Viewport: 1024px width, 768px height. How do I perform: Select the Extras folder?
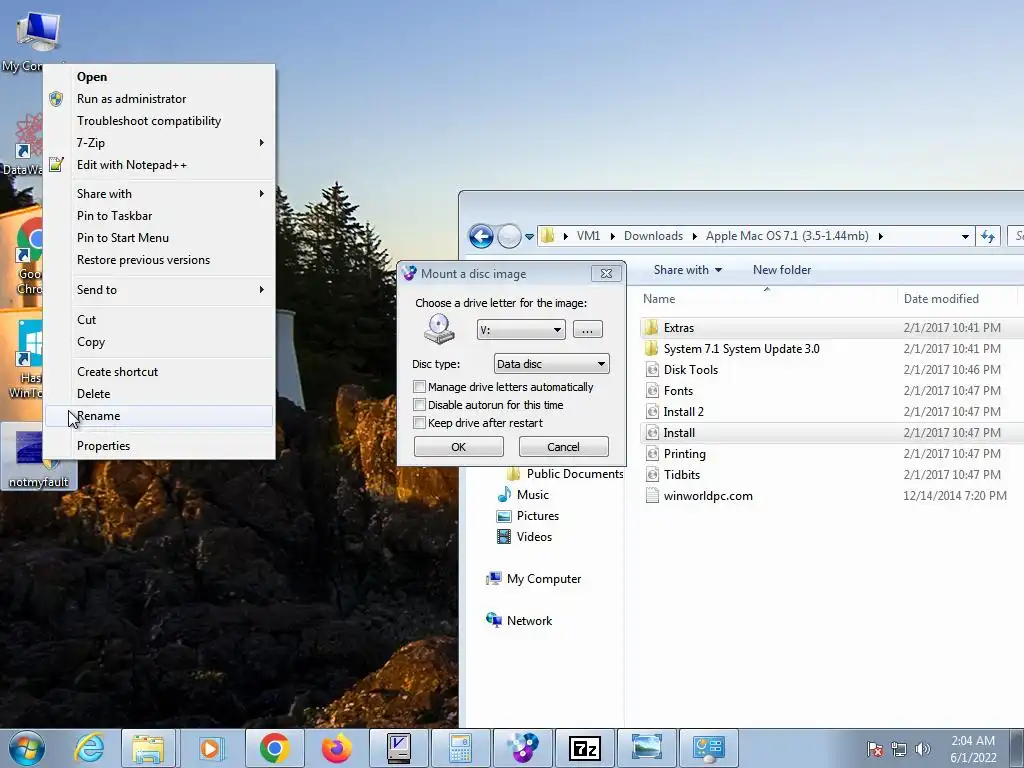[x=679, y=328]
